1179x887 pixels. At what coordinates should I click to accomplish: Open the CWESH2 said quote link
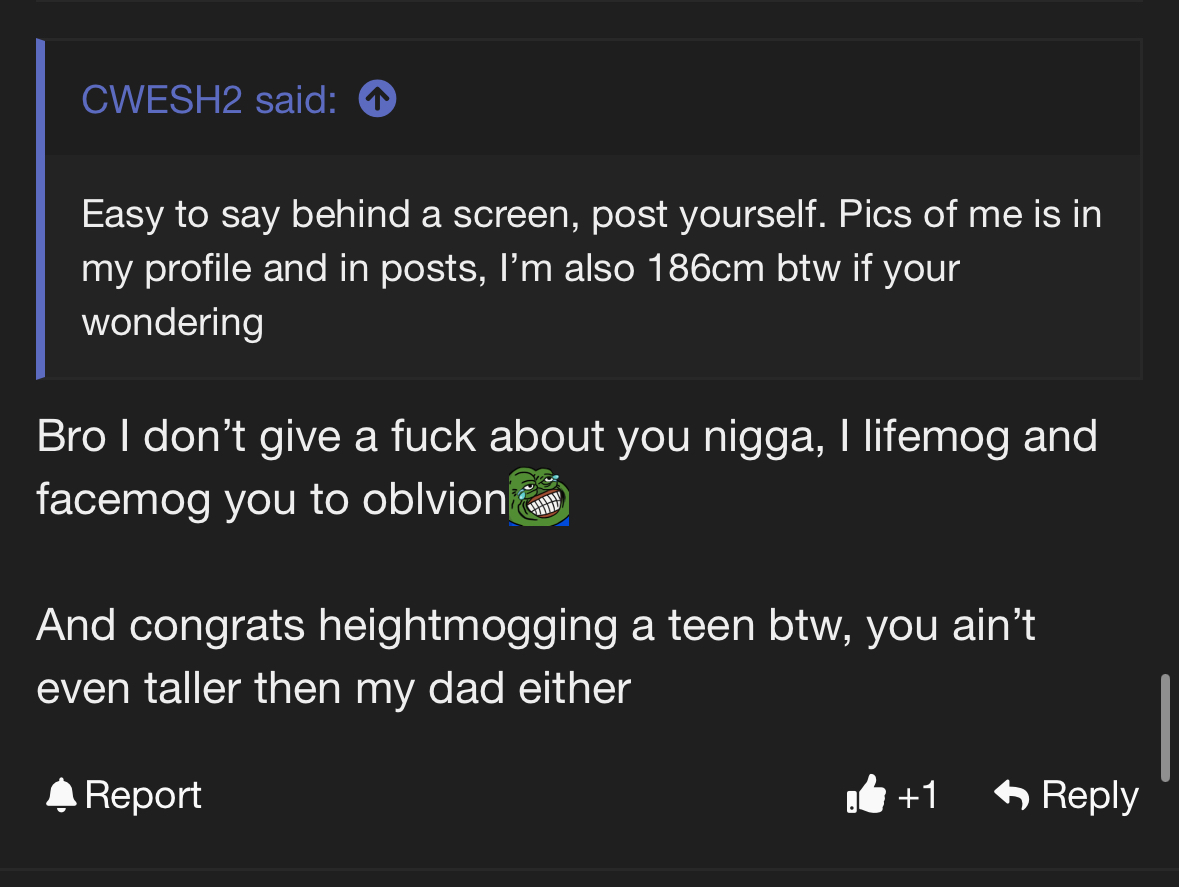[x=208, y=99]
